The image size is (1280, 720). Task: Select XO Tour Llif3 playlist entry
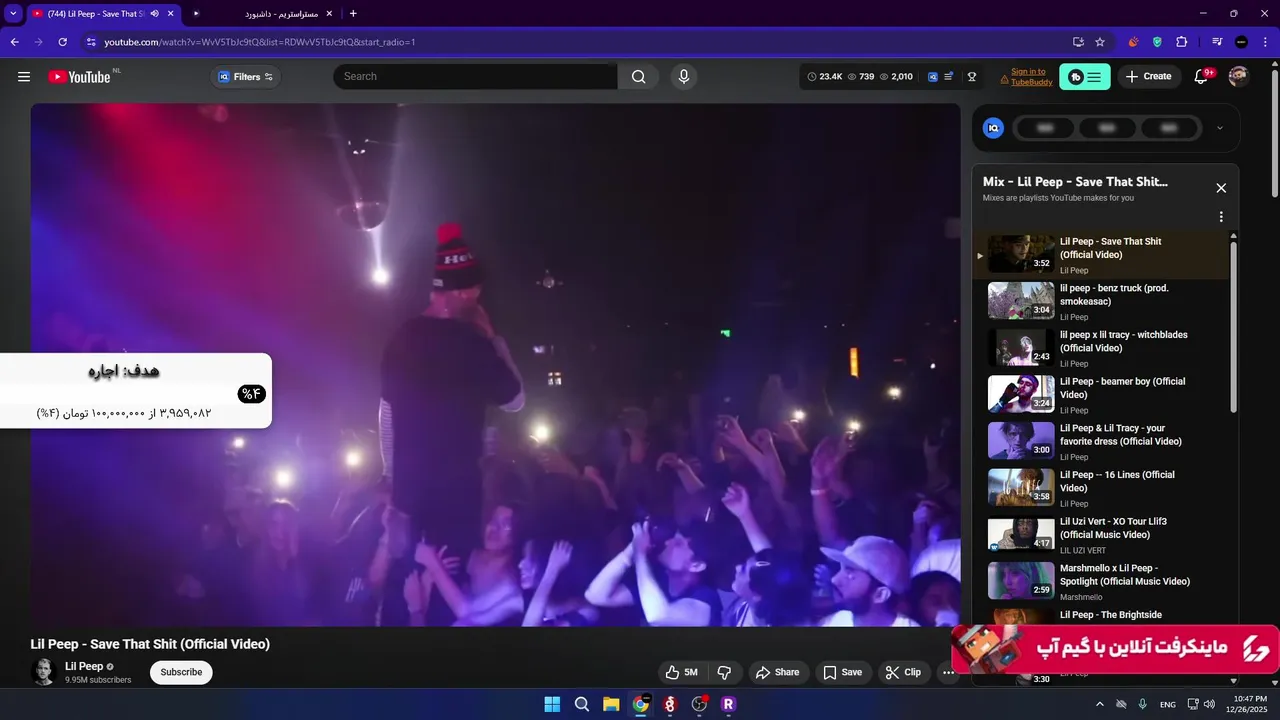tap(1101, 535)
